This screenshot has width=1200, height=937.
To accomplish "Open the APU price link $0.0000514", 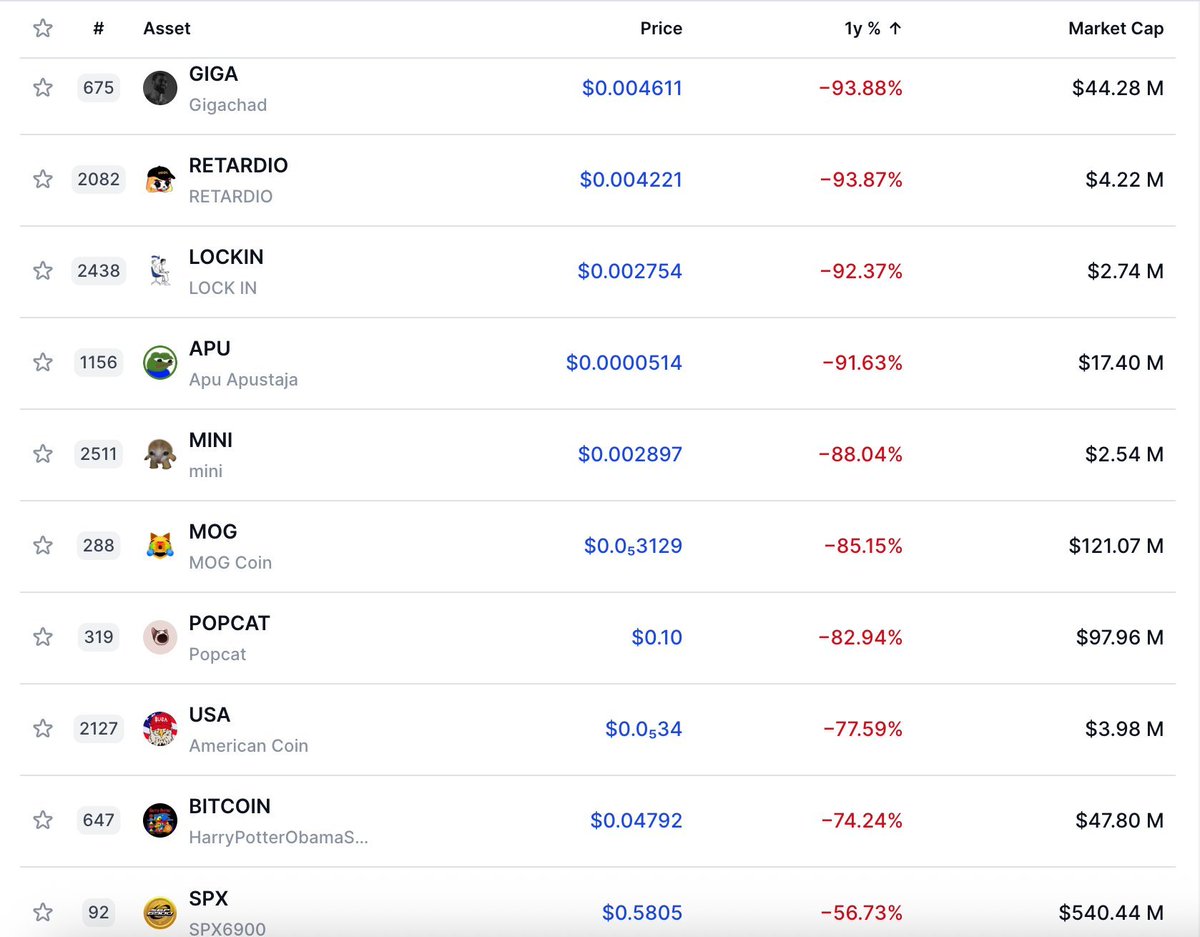I will pyautogui.click(x=624, y=363).
